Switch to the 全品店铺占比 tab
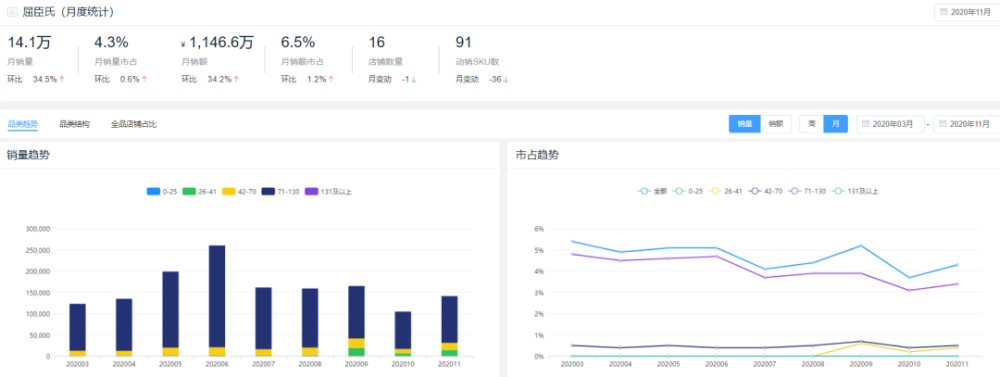The image size is (1000, 377). tap(134, 124)
